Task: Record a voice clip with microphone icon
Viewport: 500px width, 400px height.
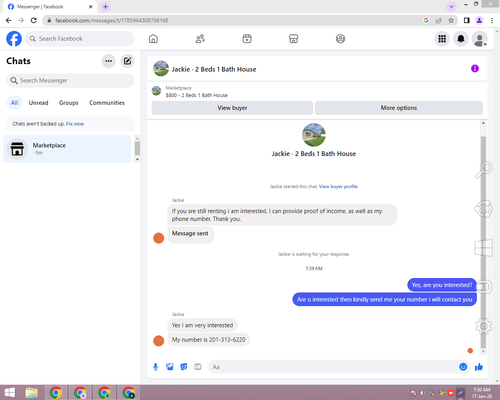Action: (155, 367)
